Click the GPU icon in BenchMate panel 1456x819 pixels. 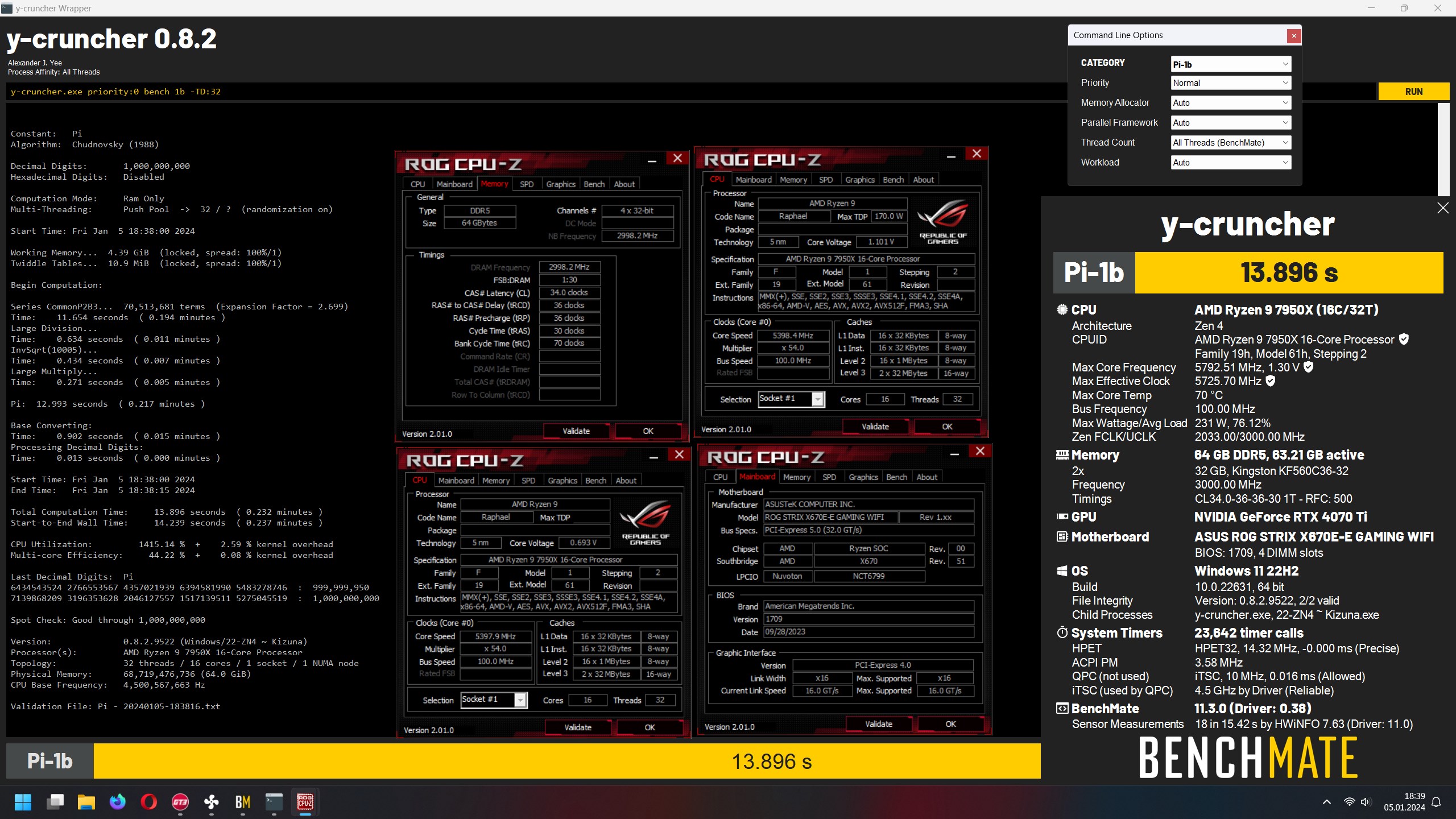click(x=1062, y=517)
